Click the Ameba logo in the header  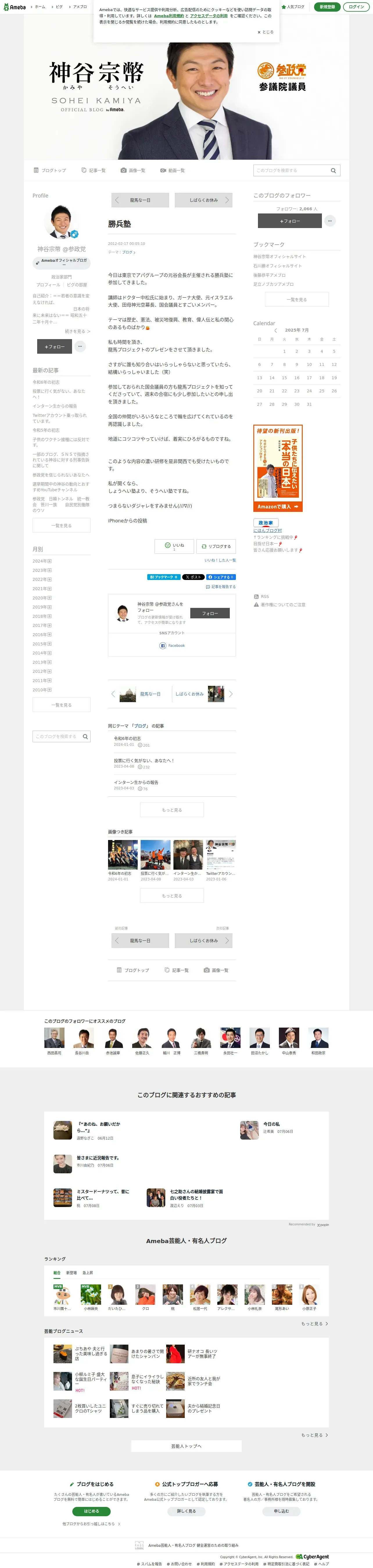tap(14, 7)
